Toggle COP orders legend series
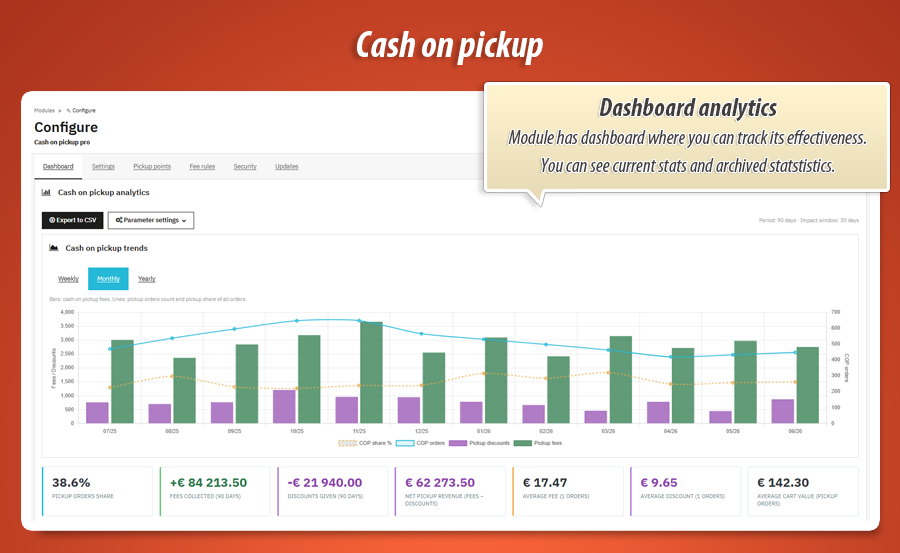900x553 pixels. pos(421,443)
